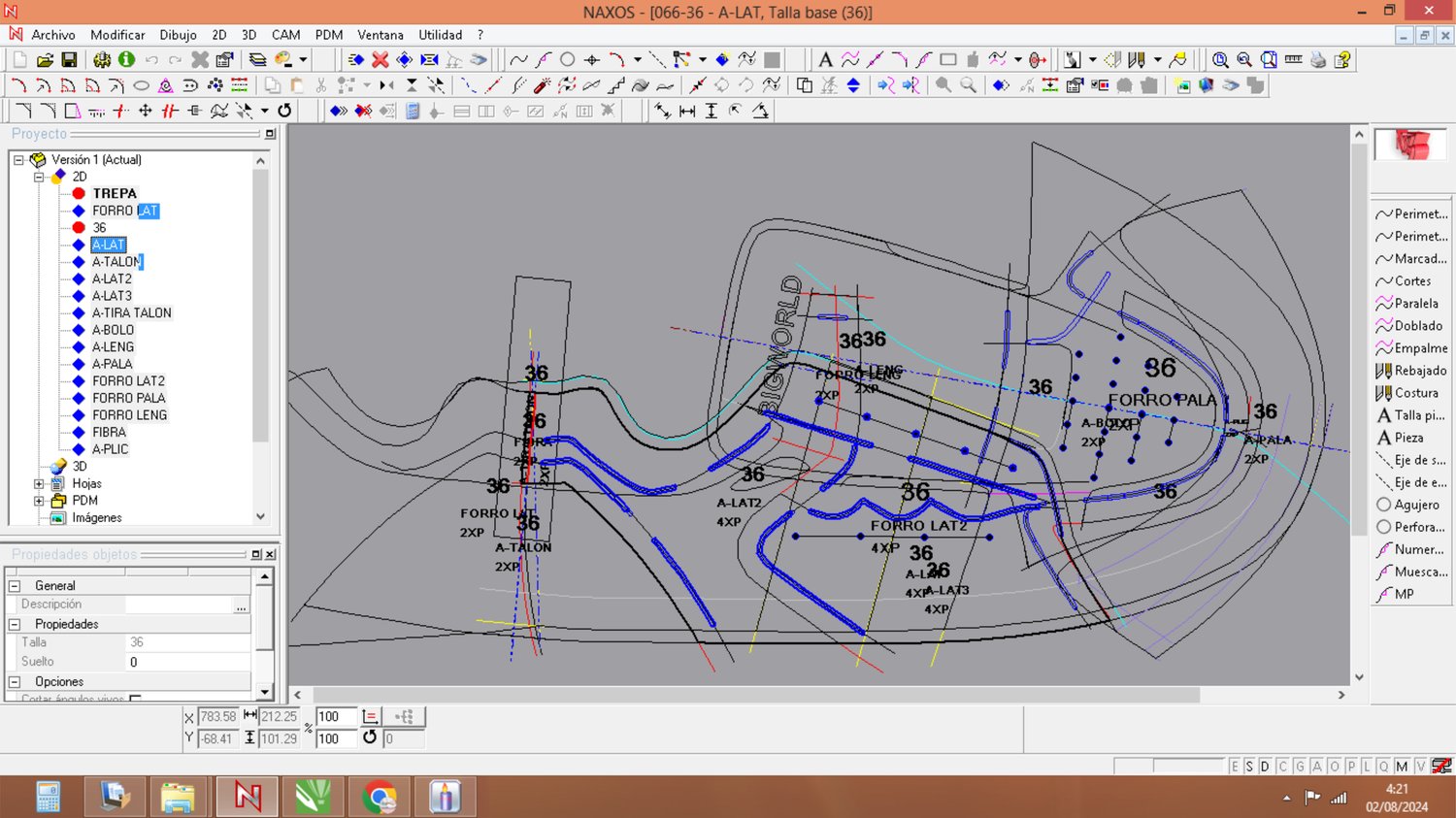Click the Save floppy disk icon
The width and height of the screenshot is (1456, 818).
click(69, 60)
